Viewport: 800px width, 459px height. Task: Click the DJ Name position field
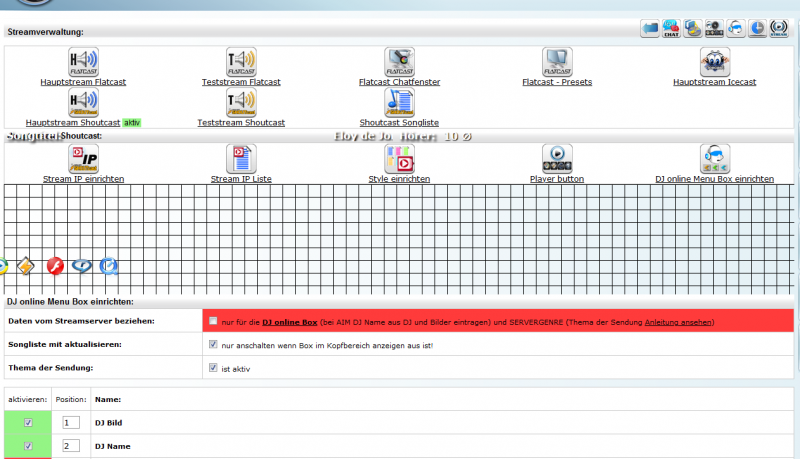pyautogui.click(x=70, y=446)
